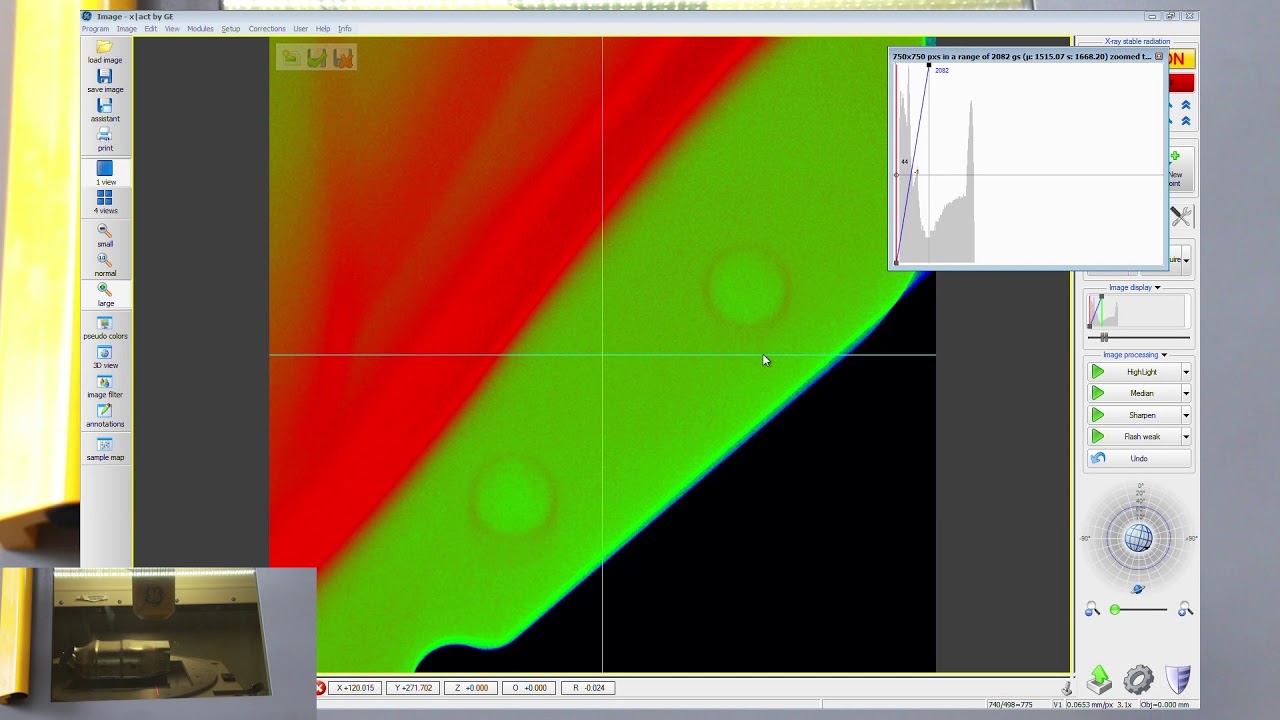1280x720 pixels.
Task: Click the zoom out magnifier icon
Action: tap(1092, 609)
